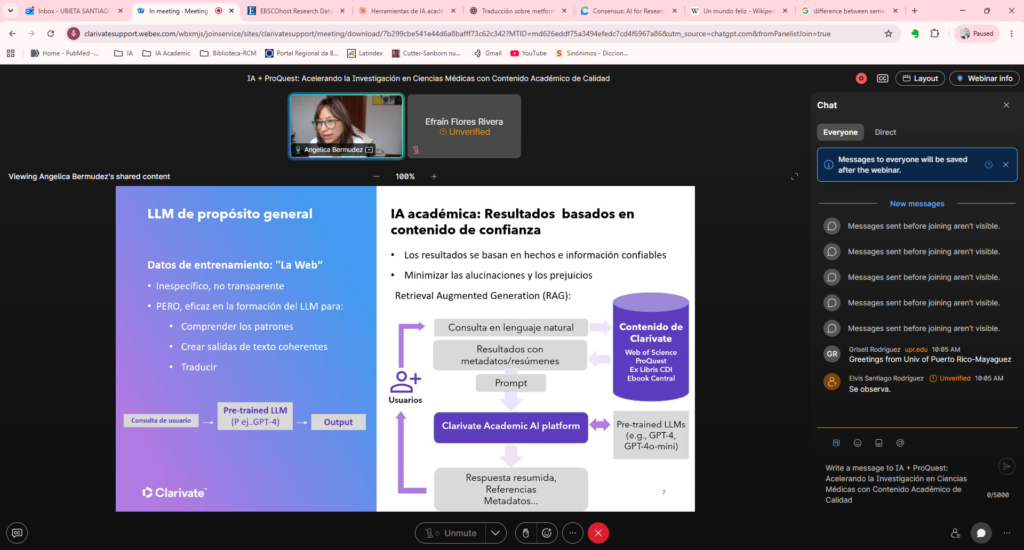
Task: Open the apps grid in bookmarks bar
Action: (10, 54)
